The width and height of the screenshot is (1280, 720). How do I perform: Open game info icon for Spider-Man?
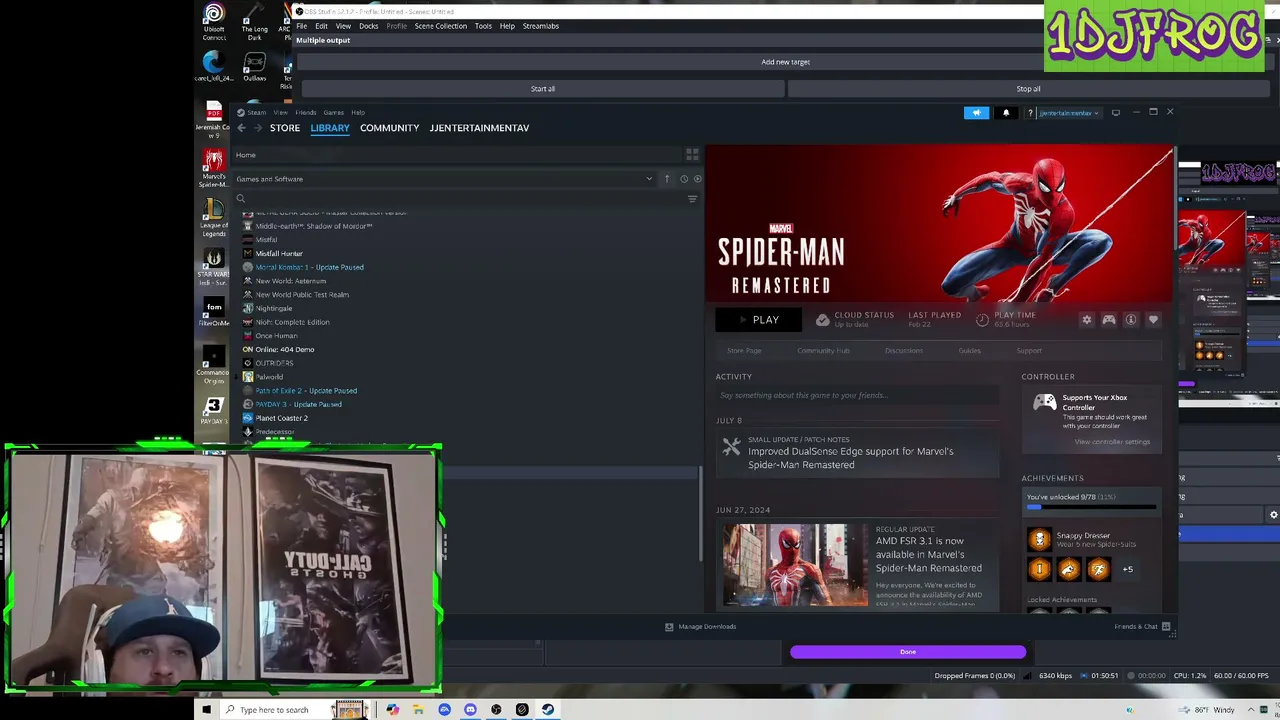(x=1131, y=320)
